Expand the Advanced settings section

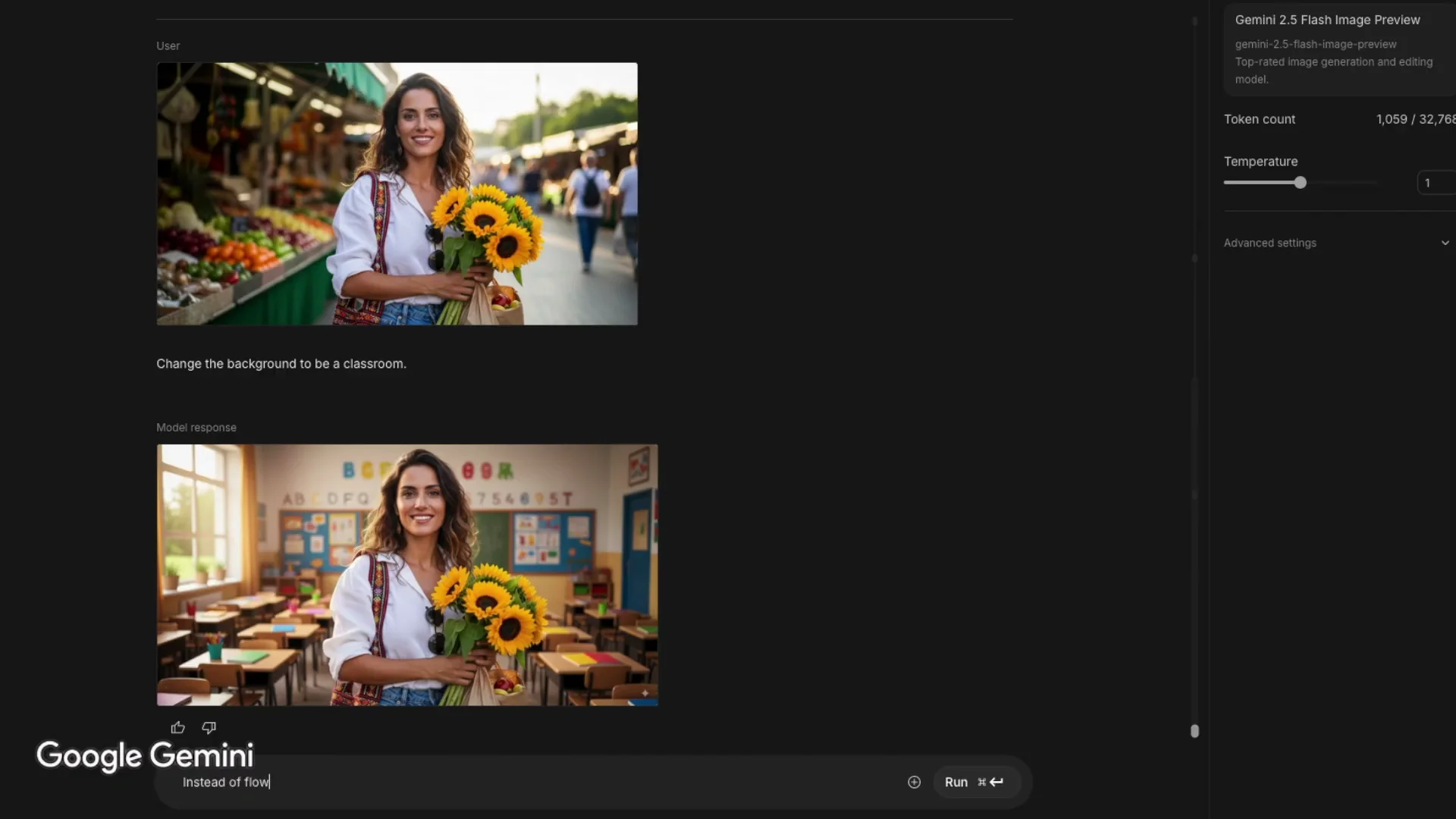tap(1269, 243)
